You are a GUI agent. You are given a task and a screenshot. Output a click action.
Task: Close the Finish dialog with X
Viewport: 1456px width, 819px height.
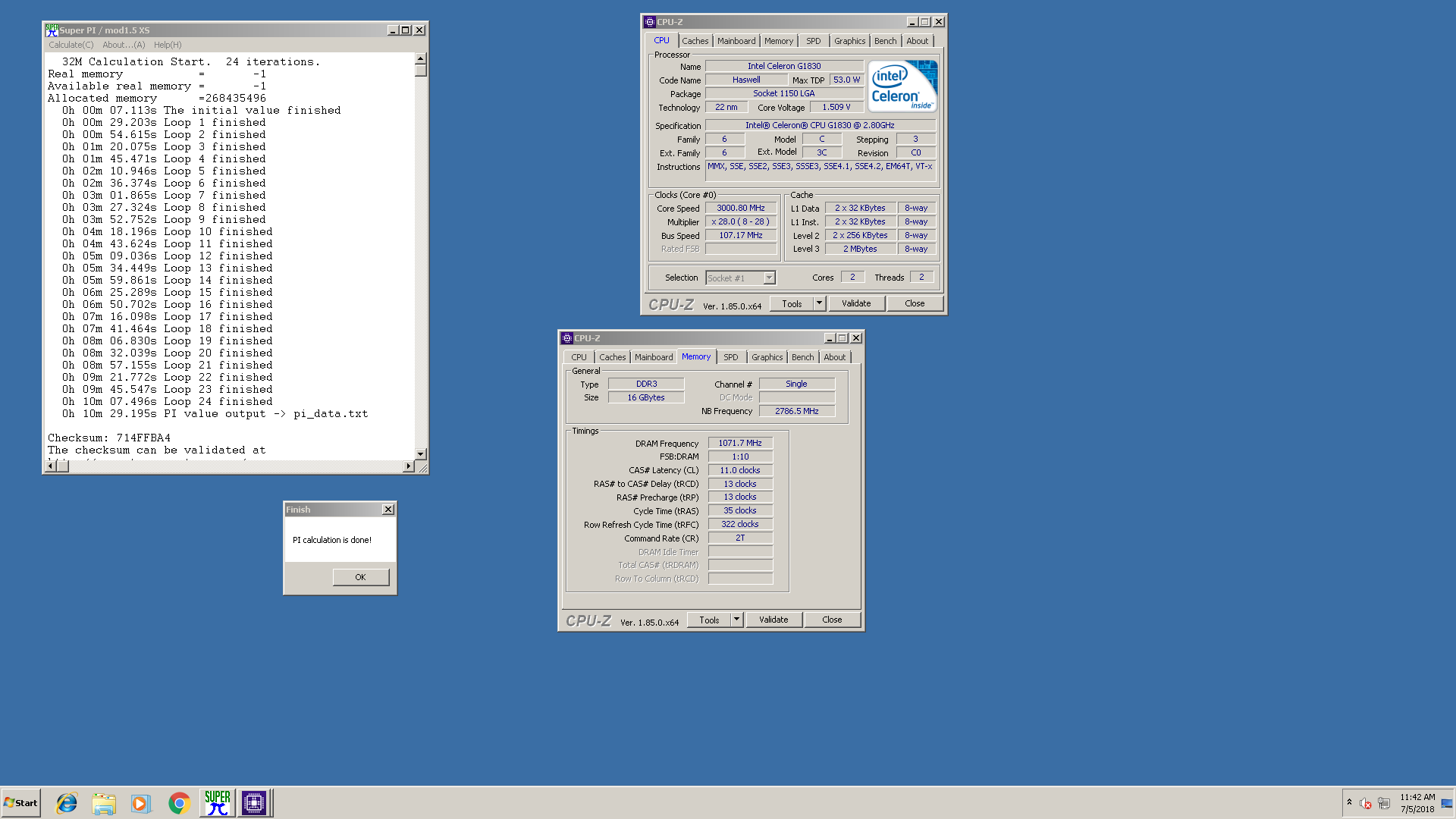pos(388,510)
